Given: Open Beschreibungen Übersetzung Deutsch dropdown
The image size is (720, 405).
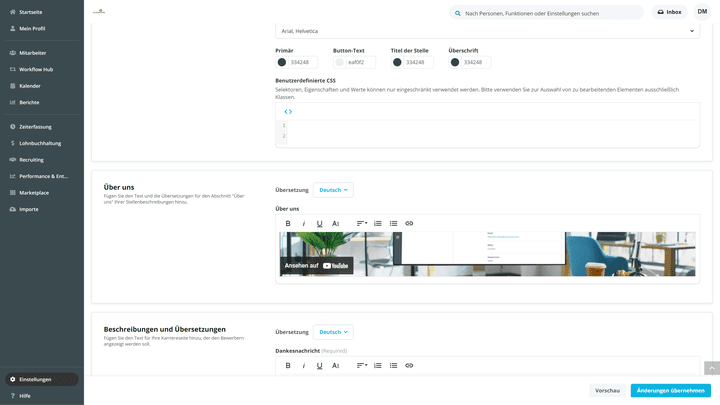Looking at the screenshot, I should point(333,332).
